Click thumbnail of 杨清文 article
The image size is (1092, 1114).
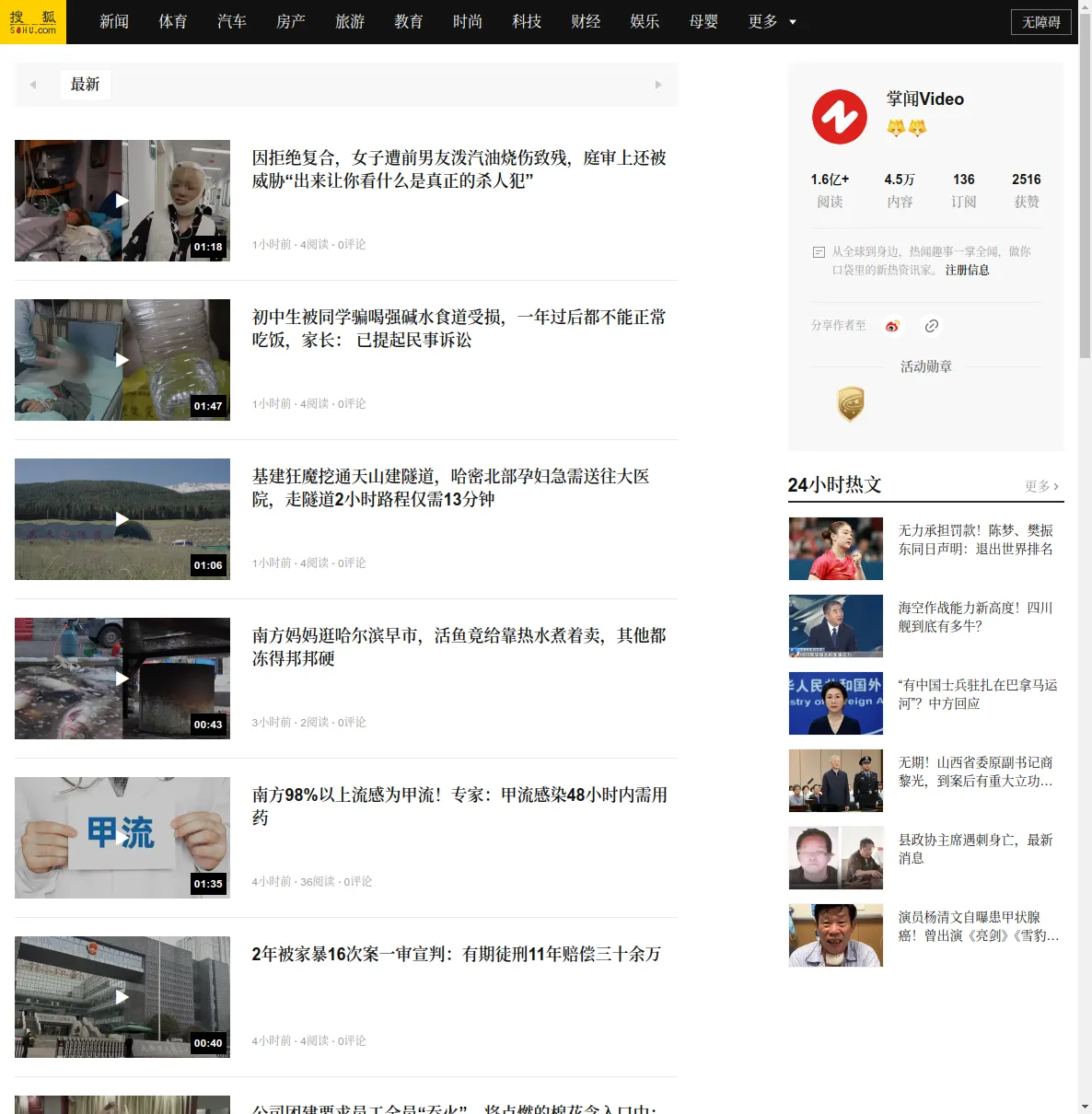[x=836, y=935]
